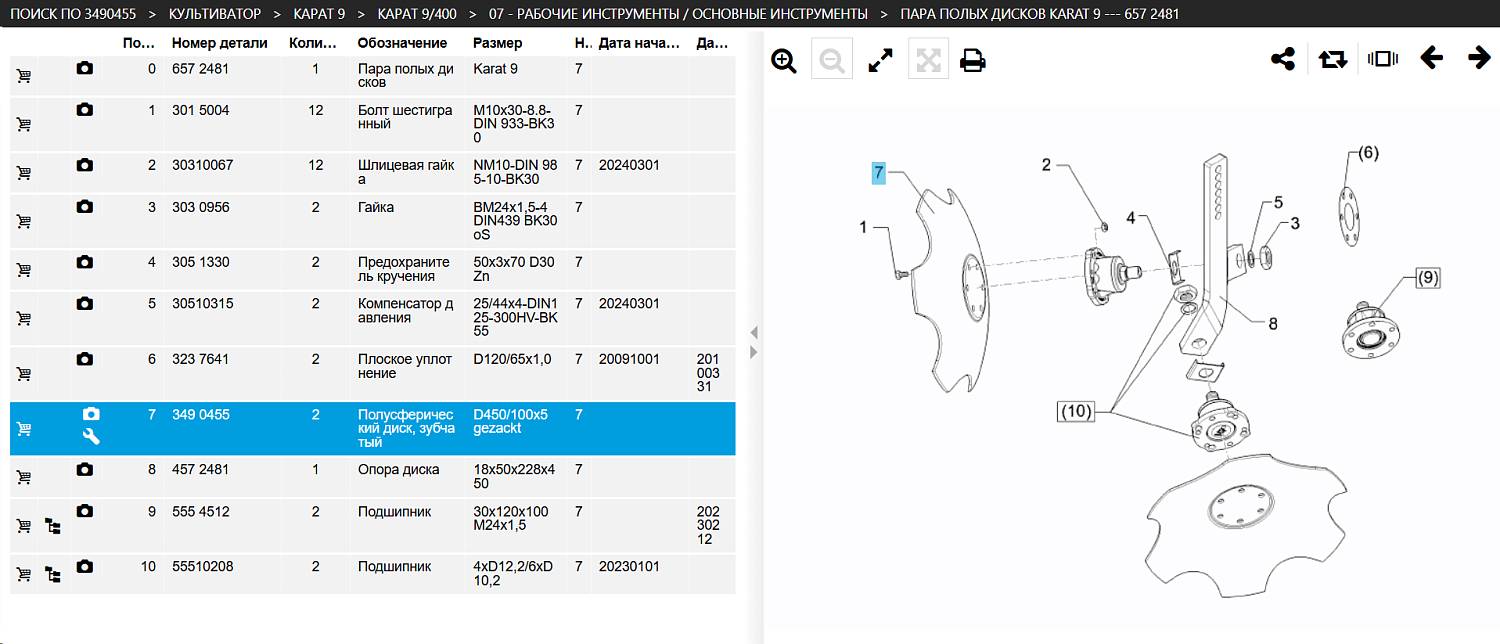
Task: Add part 303 0956 to cart
Action: coord(24,221)
